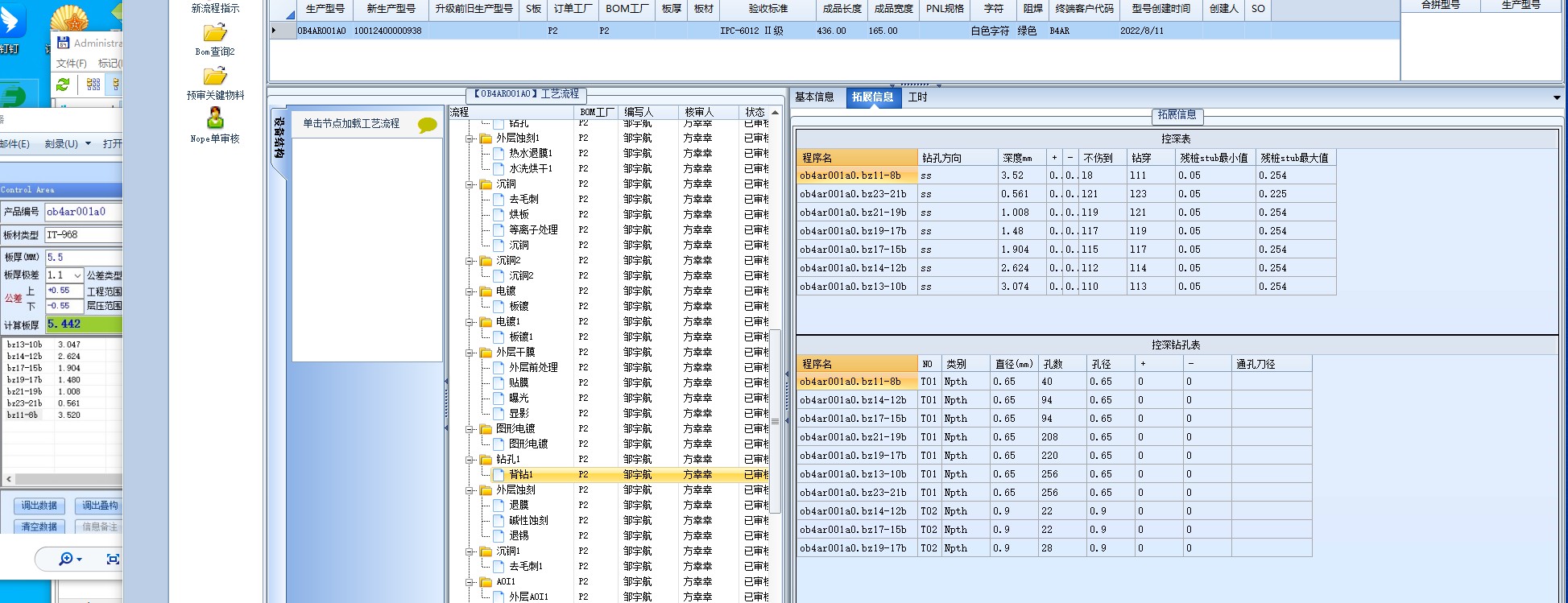Click the 清空数据 button
The image size is (1568, 603).
tap(39, 527)
